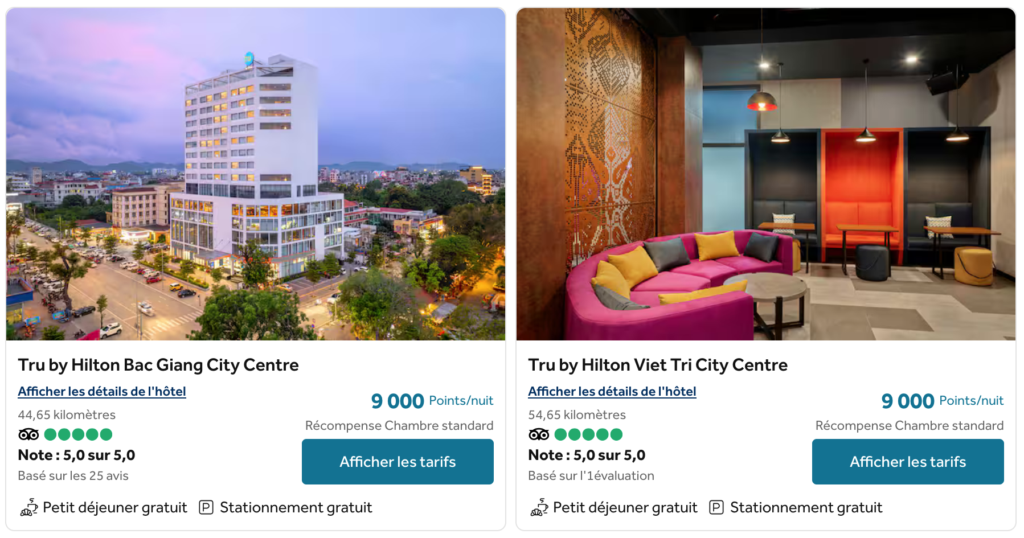Click Bac Giang free breakfast icon

[29, 507]
